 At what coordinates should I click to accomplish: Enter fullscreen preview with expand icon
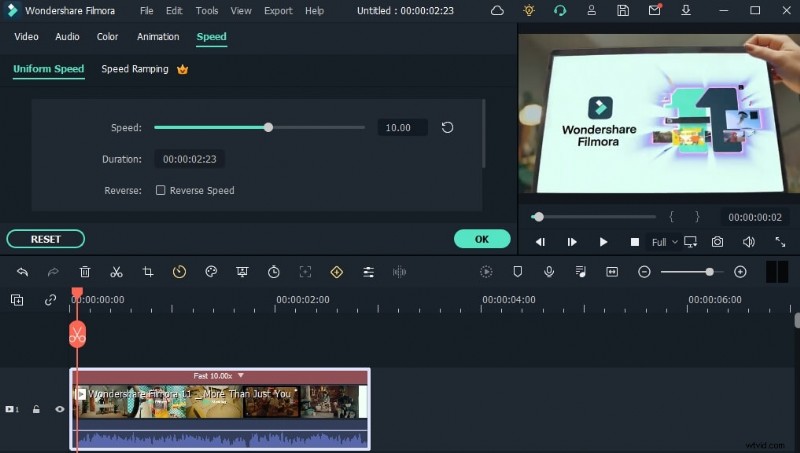click(x=780, y=242)
